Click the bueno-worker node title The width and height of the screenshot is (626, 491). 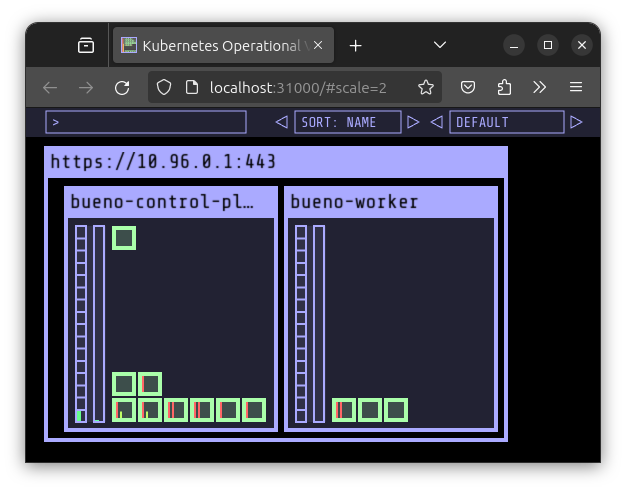(x=354, y=202)
